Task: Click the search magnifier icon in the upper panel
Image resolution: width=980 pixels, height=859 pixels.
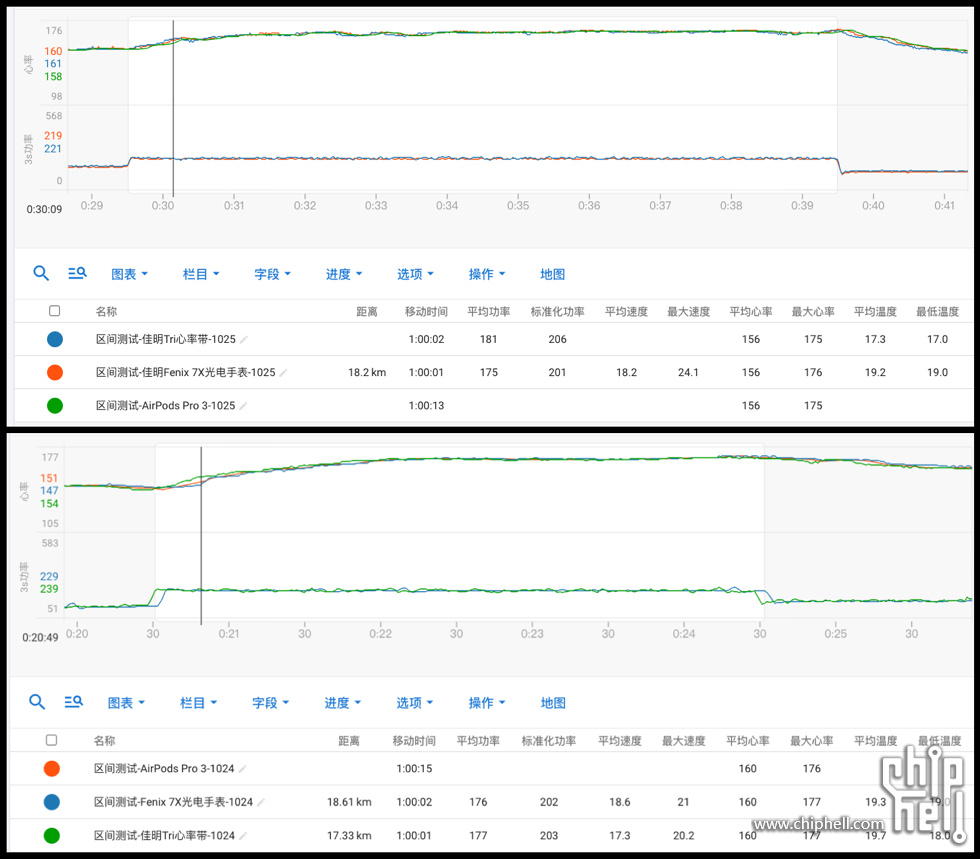Action: coord(41,273)
